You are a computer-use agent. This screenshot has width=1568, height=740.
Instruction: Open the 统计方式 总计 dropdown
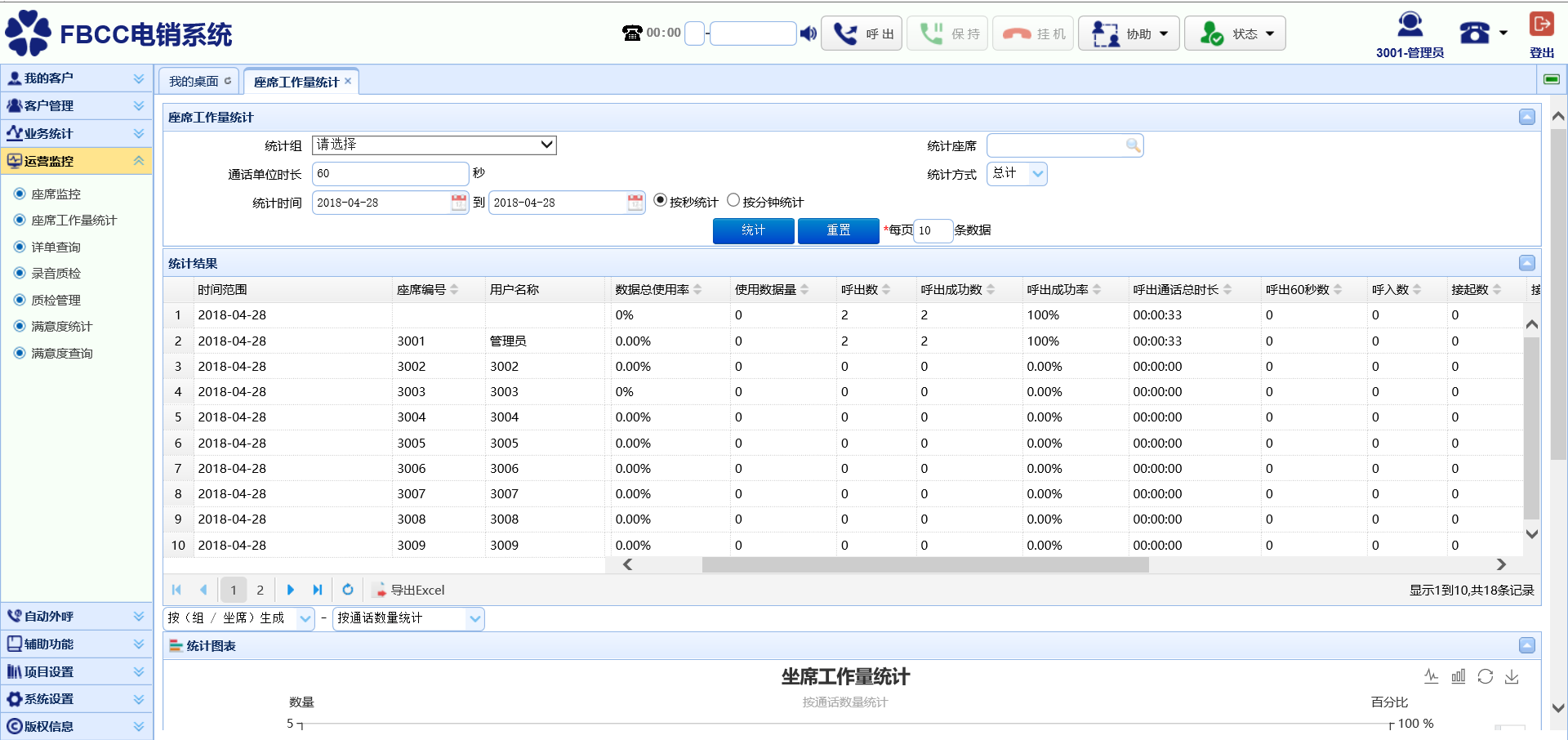pos(1017,173)
